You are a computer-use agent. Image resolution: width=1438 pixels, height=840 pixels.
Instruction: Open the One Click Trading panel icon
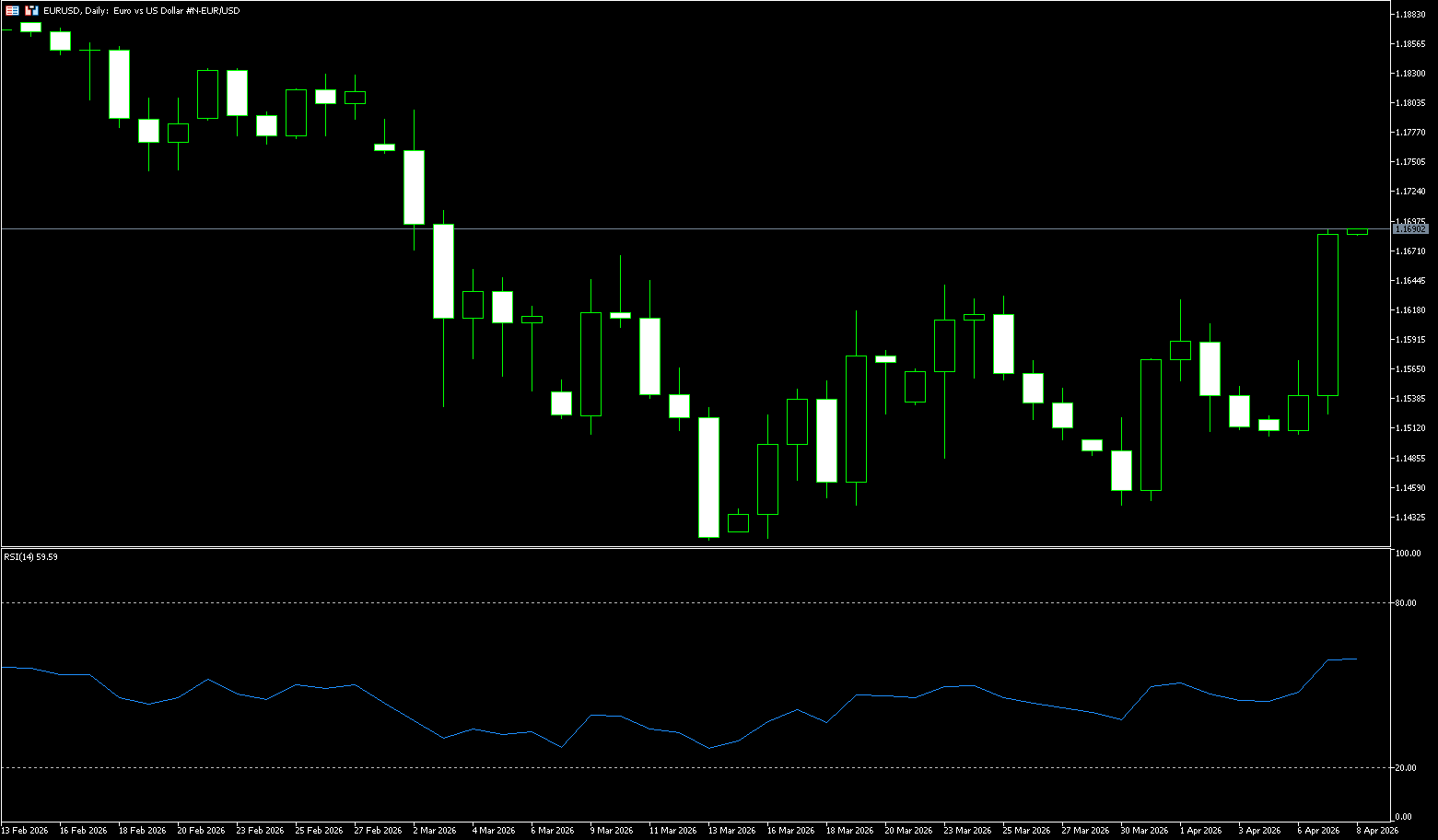pyautogui.click(x=13, y=10)
